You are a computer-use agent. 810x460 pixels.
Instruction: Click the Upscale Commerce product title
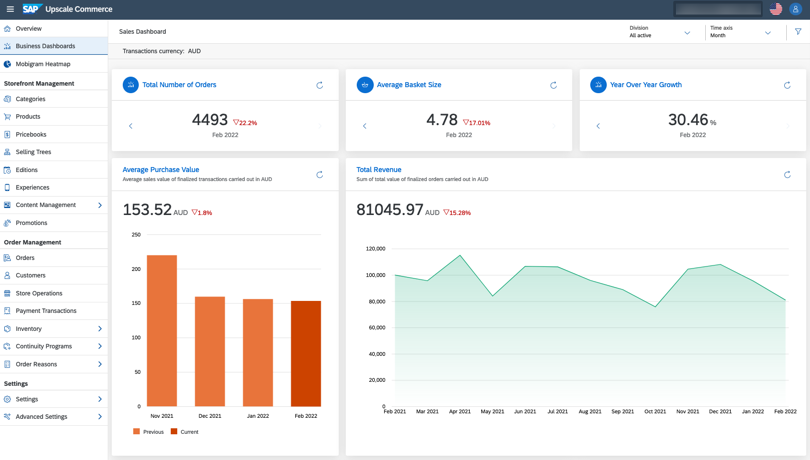[x=79, y=9]
